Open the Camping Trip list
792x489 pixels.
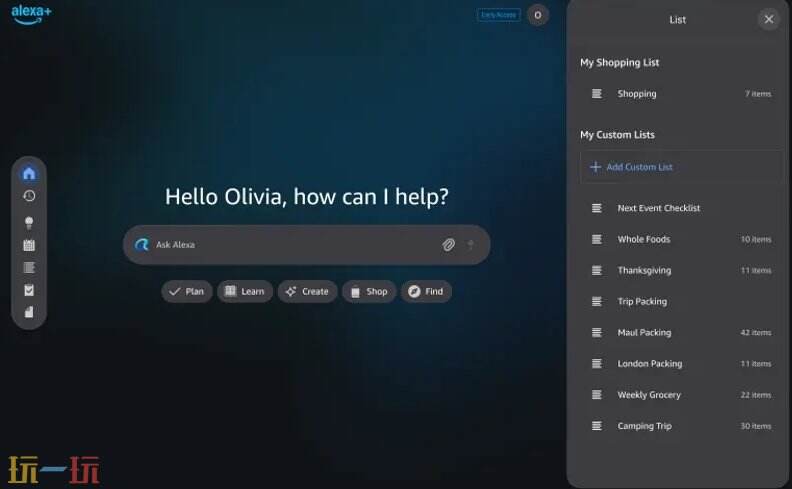point(681,426)
